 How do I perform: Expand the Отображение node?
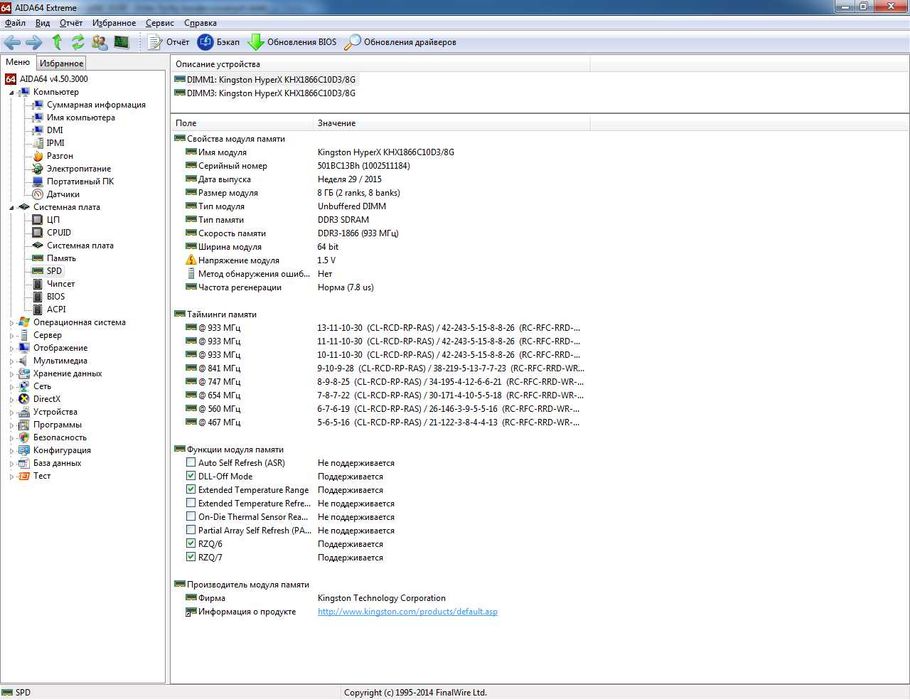pos(12,348)
